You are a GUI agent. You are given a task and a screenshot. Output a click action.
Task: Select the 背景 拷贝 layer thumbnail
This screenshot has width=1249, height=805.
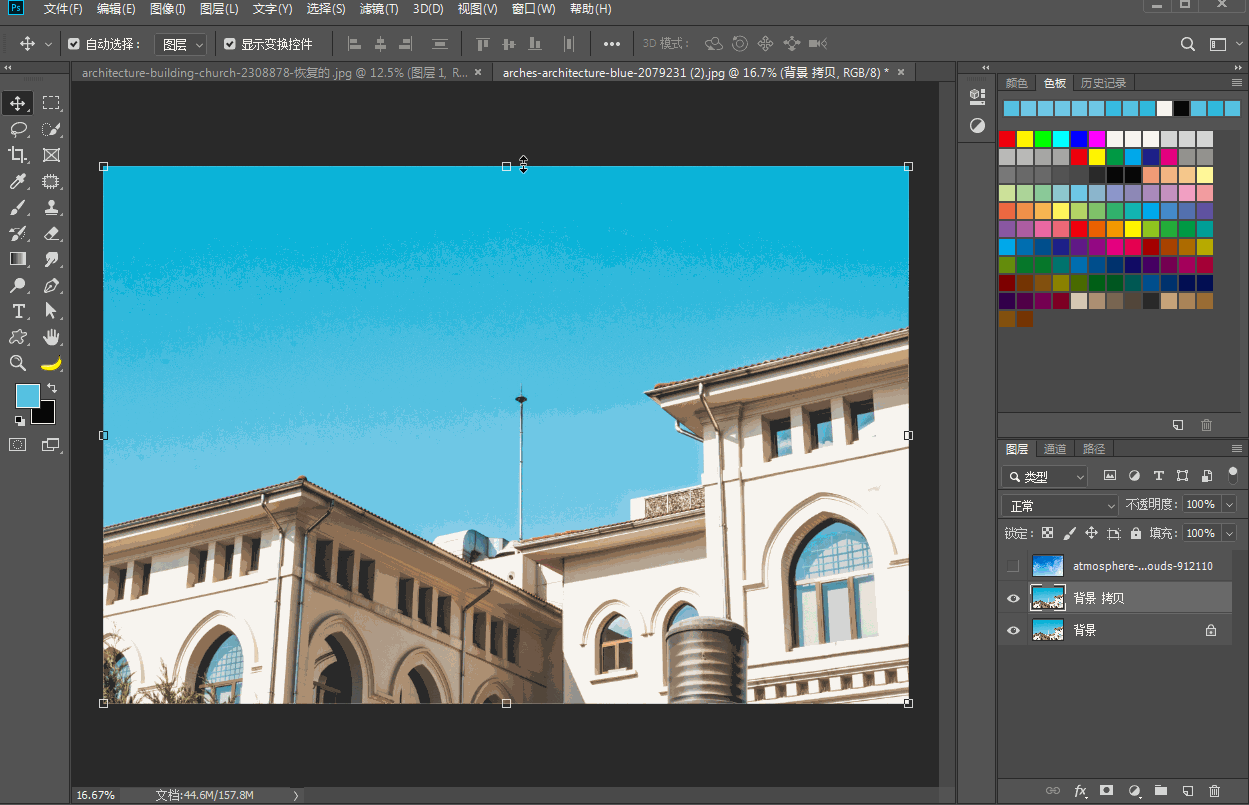click(1047, 598)
